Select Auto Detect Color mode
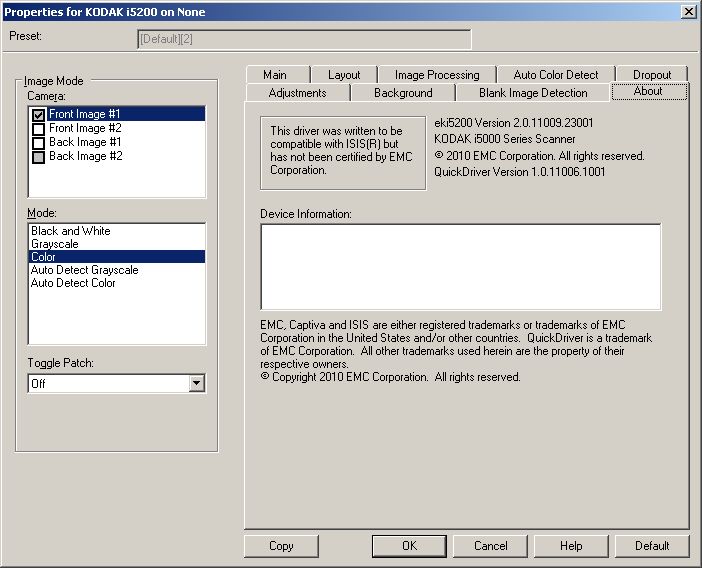 coord(116,283)
